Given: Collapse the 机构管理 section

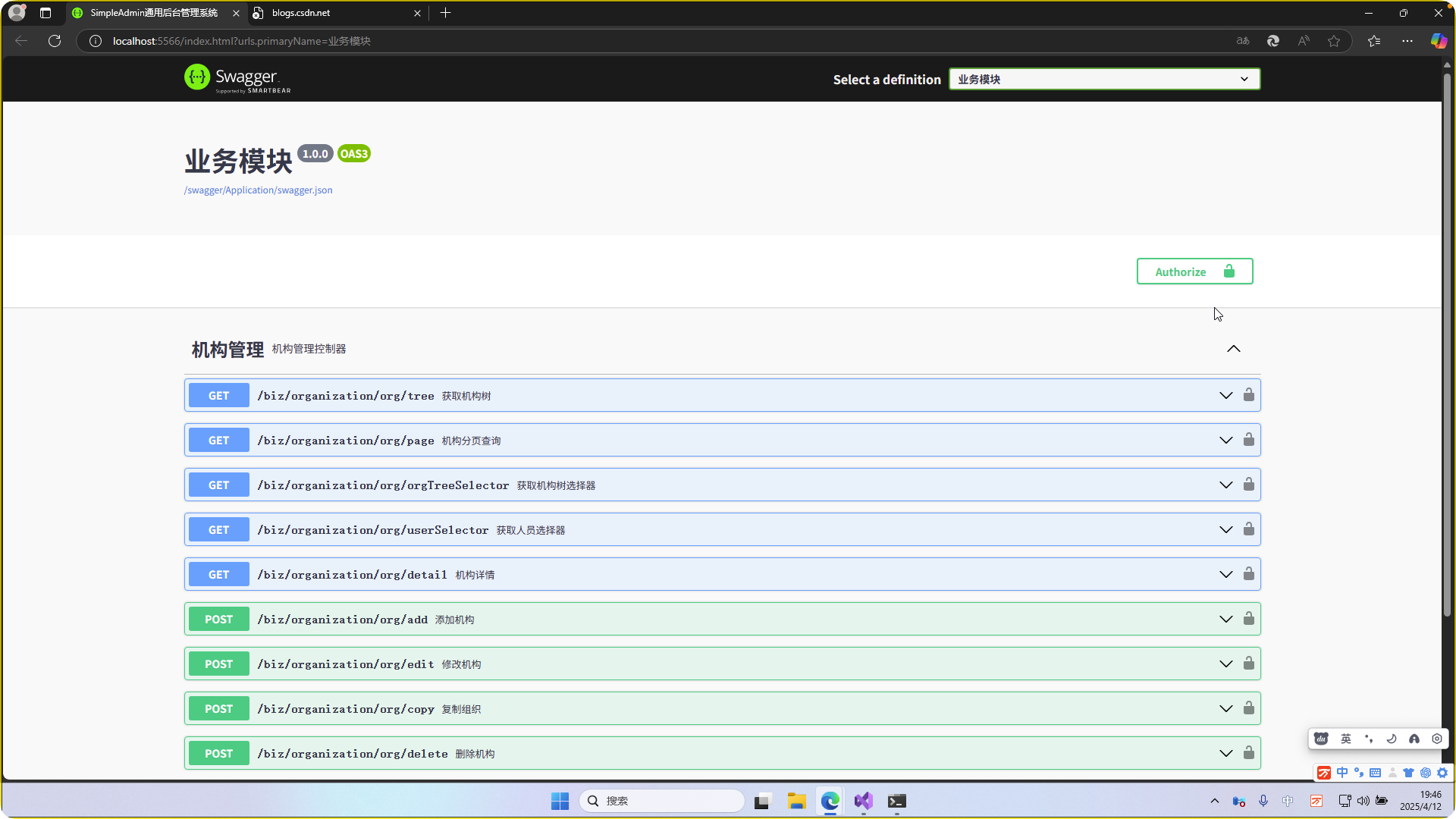Looking at the screenshot, I should point(1234,349).
